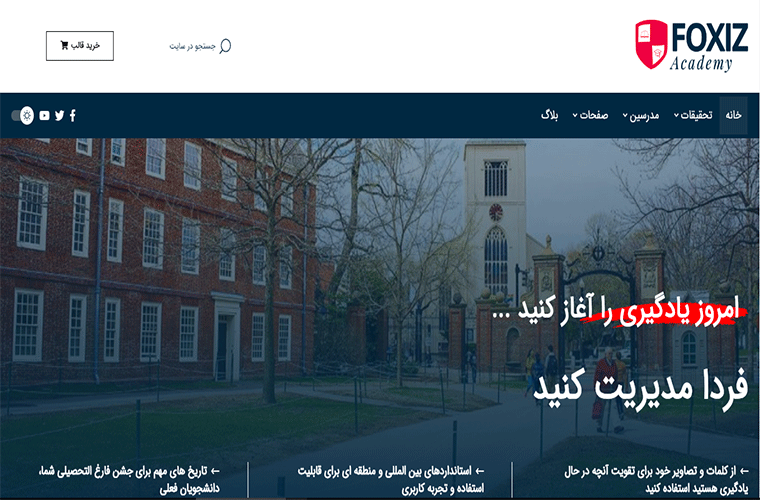Image resolution: width=760 pixels, height=500 pixels.
Task: Click the cart icon inside the buy button
Action: coord(65,46)
